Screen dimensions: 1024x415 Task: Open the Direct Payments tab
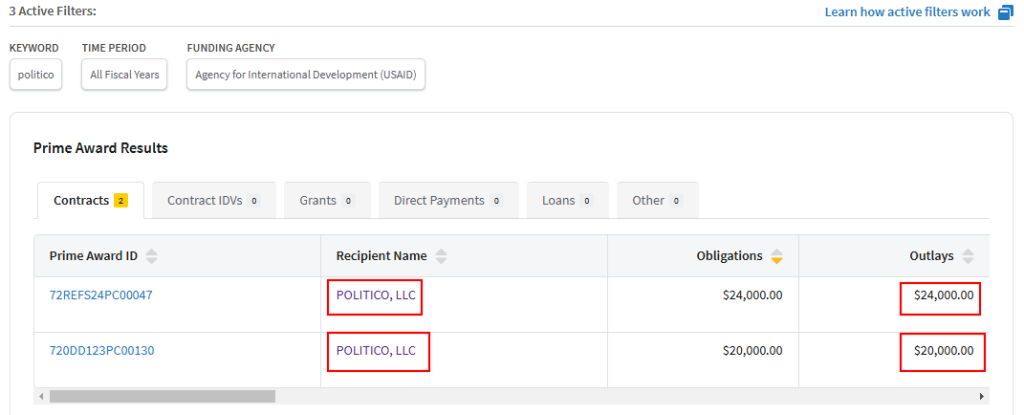click(449, 201)
